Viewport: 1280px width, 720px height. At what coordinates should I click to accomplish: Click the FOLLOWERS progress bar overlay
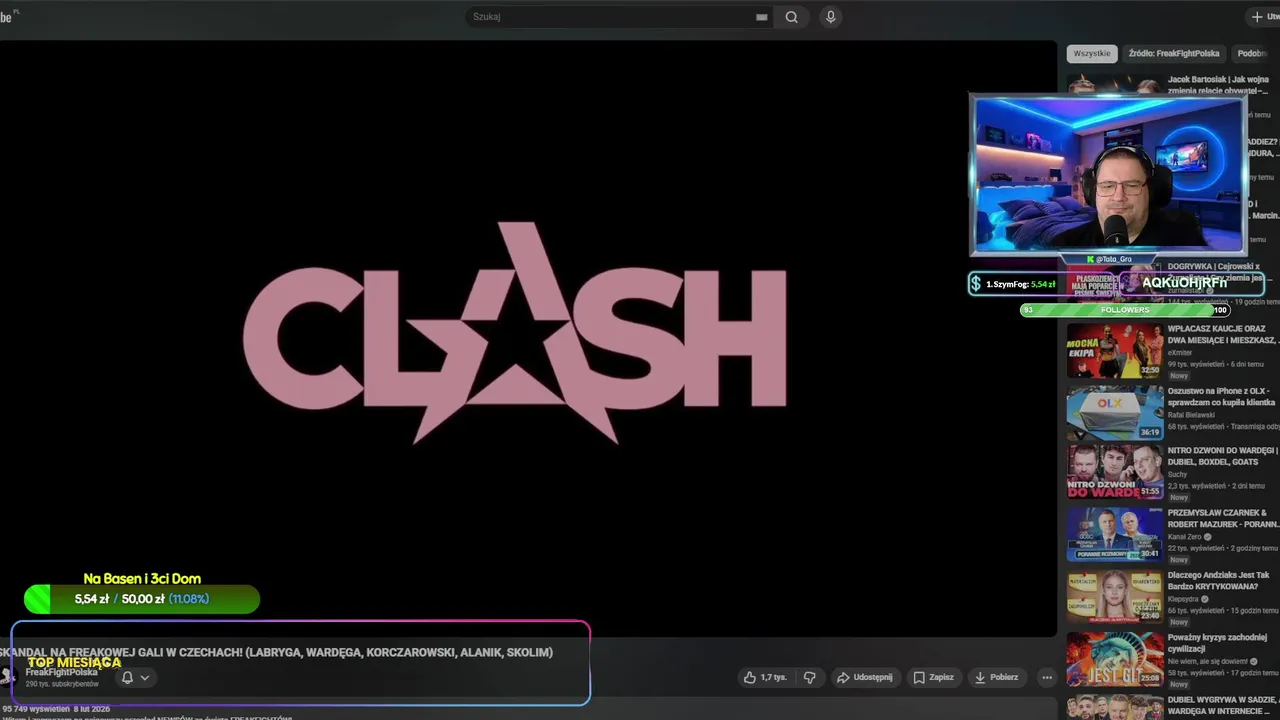pos(1125,310)
